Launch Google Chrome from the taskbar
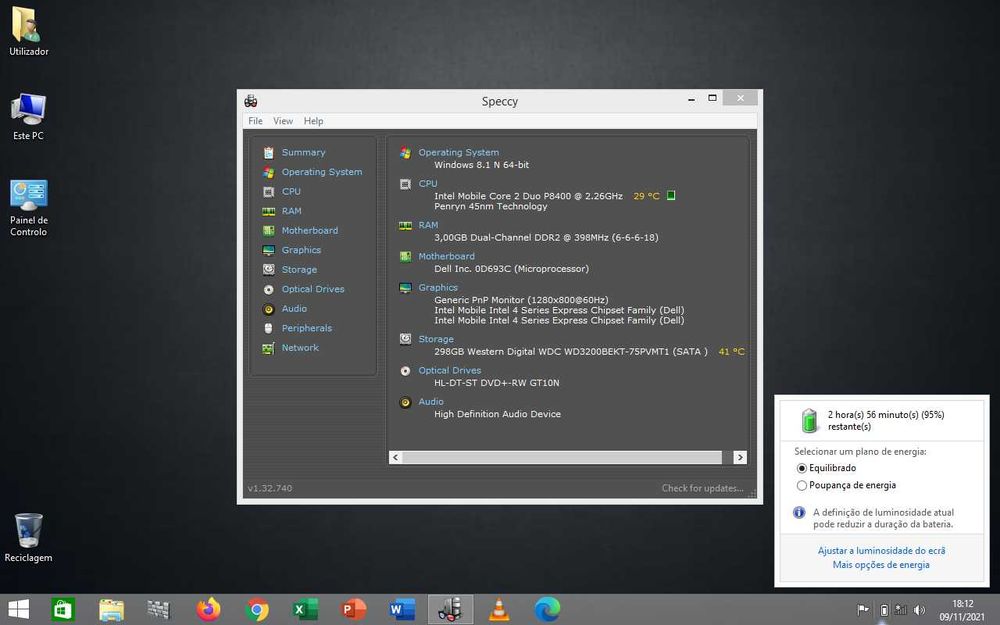The width and height of the screenshot is (1000, 625). coord(257,610)
